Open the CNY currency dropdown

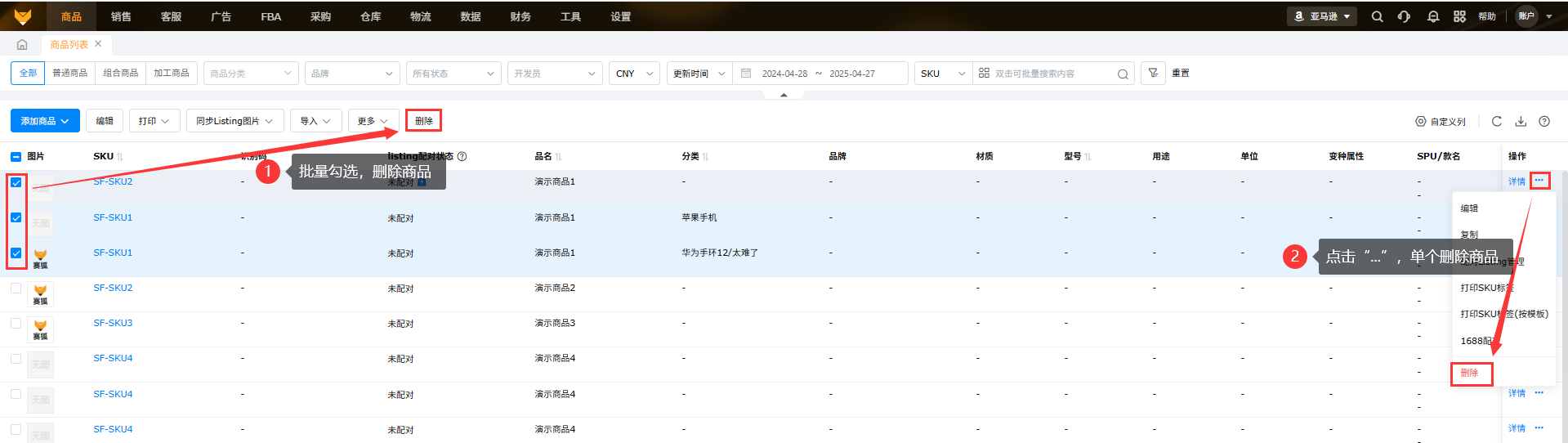click(x=633, y=74)
